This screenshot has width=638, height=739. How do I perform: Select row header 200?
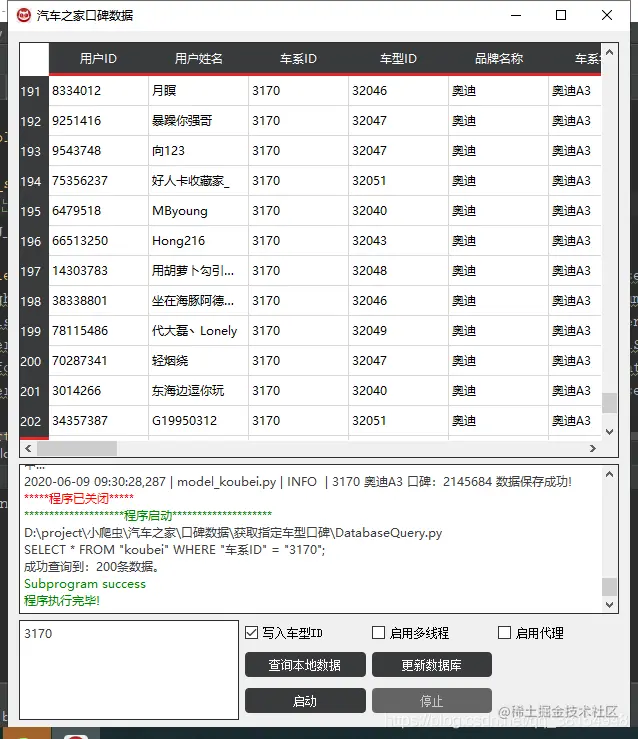point(34,361)
